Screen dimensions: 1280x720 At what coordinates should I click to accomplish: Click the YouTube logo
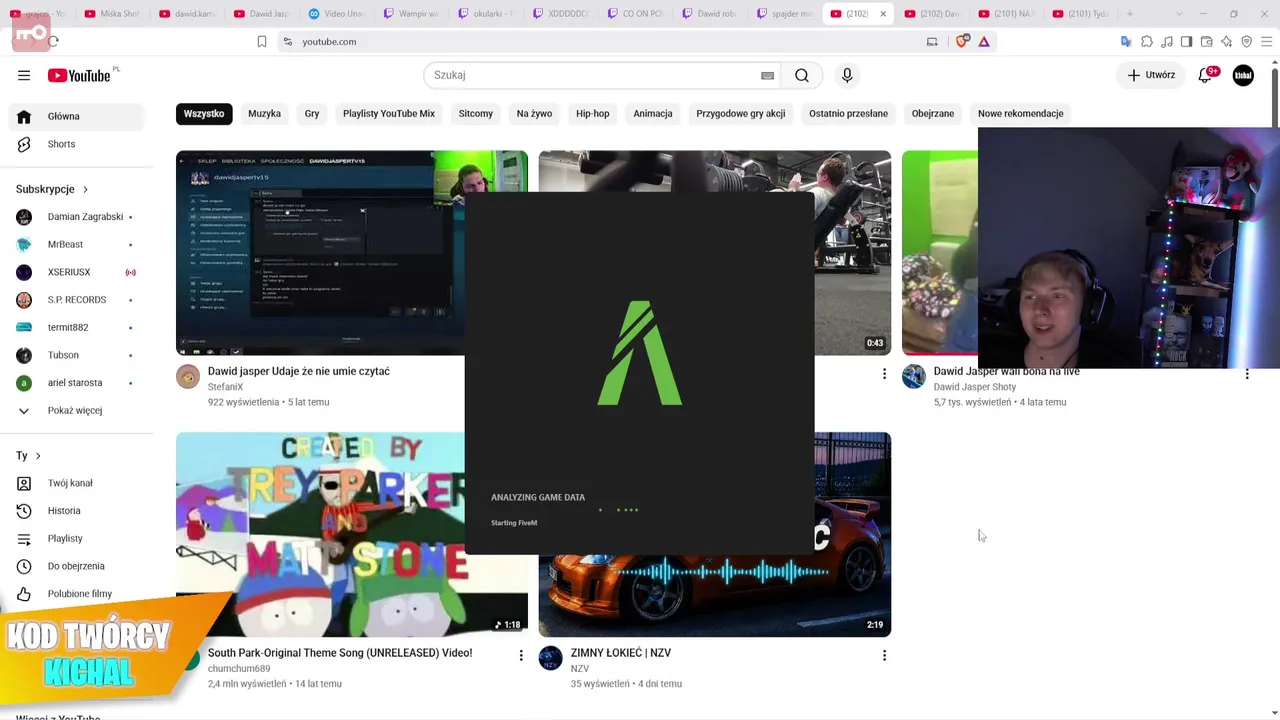tap(79, 75)
